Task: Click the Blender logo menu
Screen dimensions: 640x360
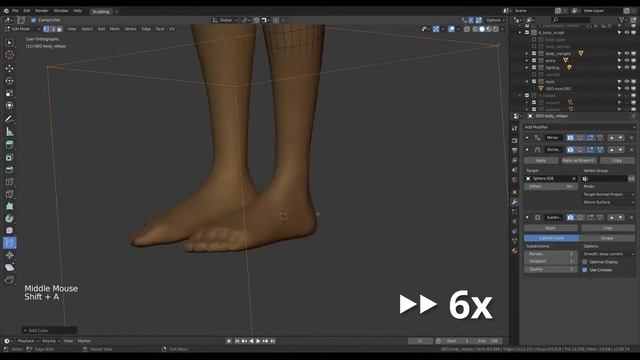Action: coord(6,11)
